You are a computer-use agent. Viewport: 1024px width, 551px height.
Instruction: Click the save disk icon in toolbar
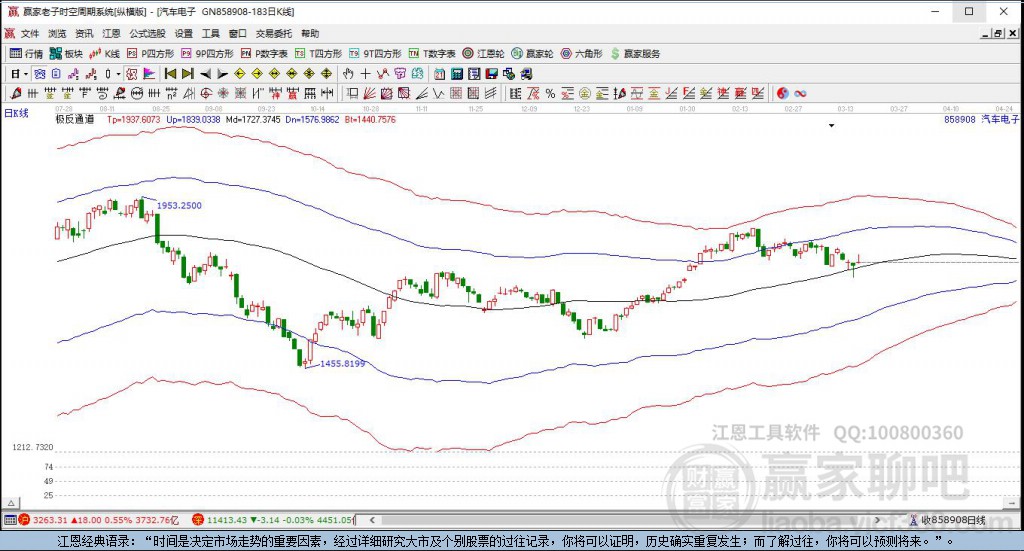(x=491, y=74)
